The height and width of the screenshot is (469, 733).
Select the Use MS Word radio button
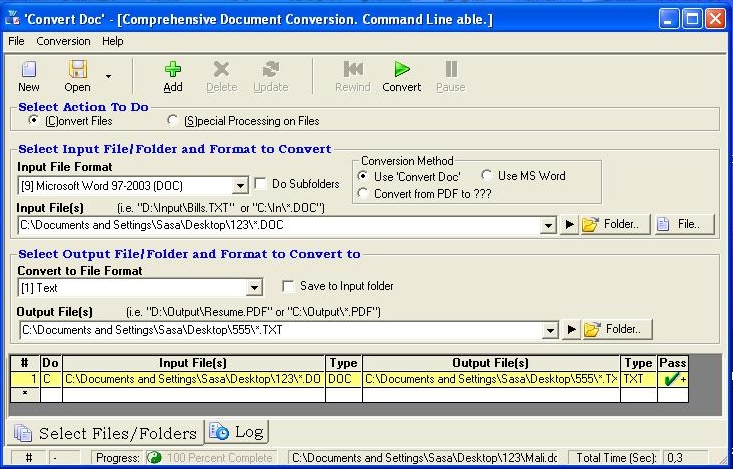pos(487,176)
